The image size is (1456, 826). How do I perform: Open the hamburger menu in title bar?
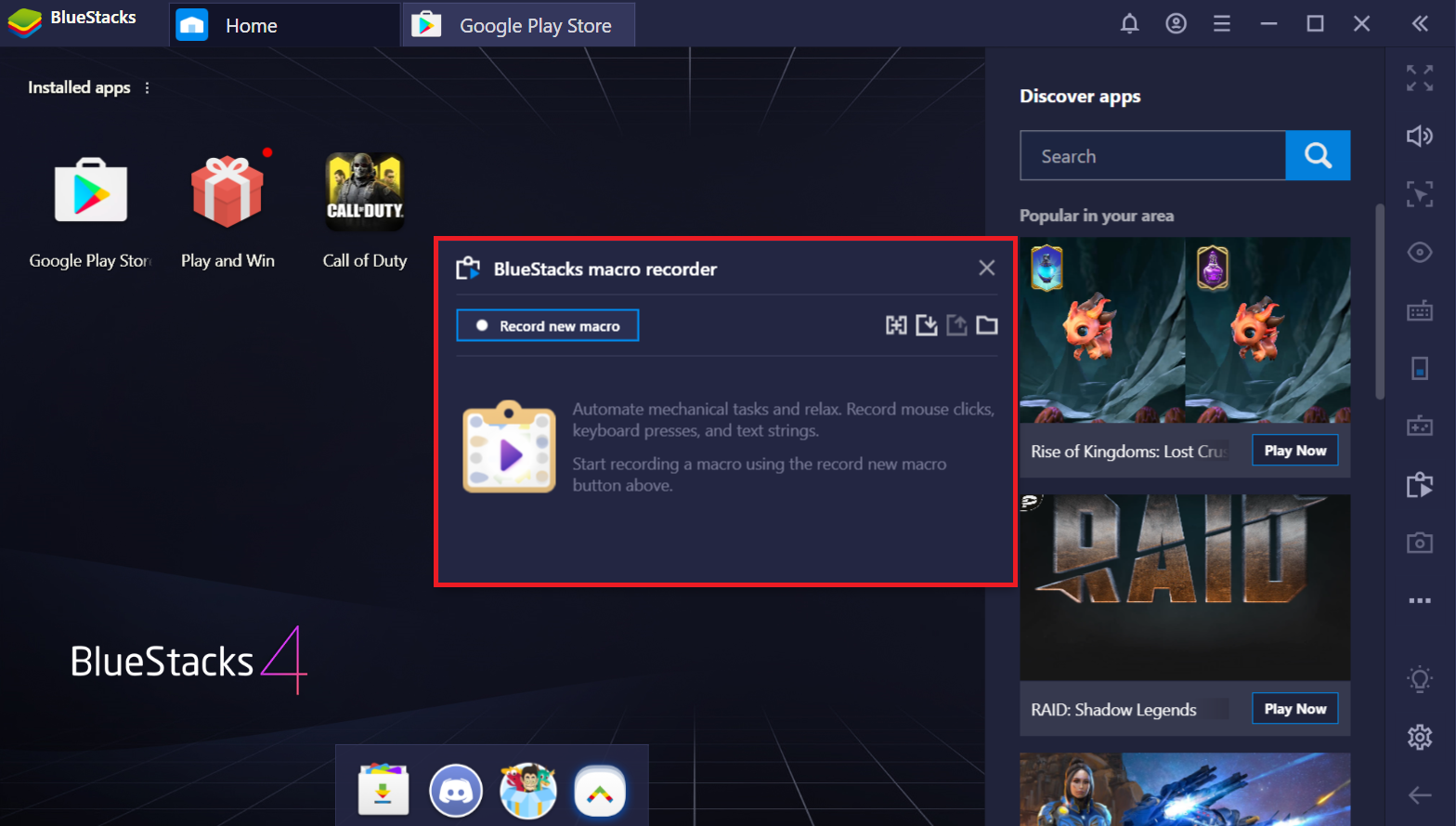point(1222,24)
